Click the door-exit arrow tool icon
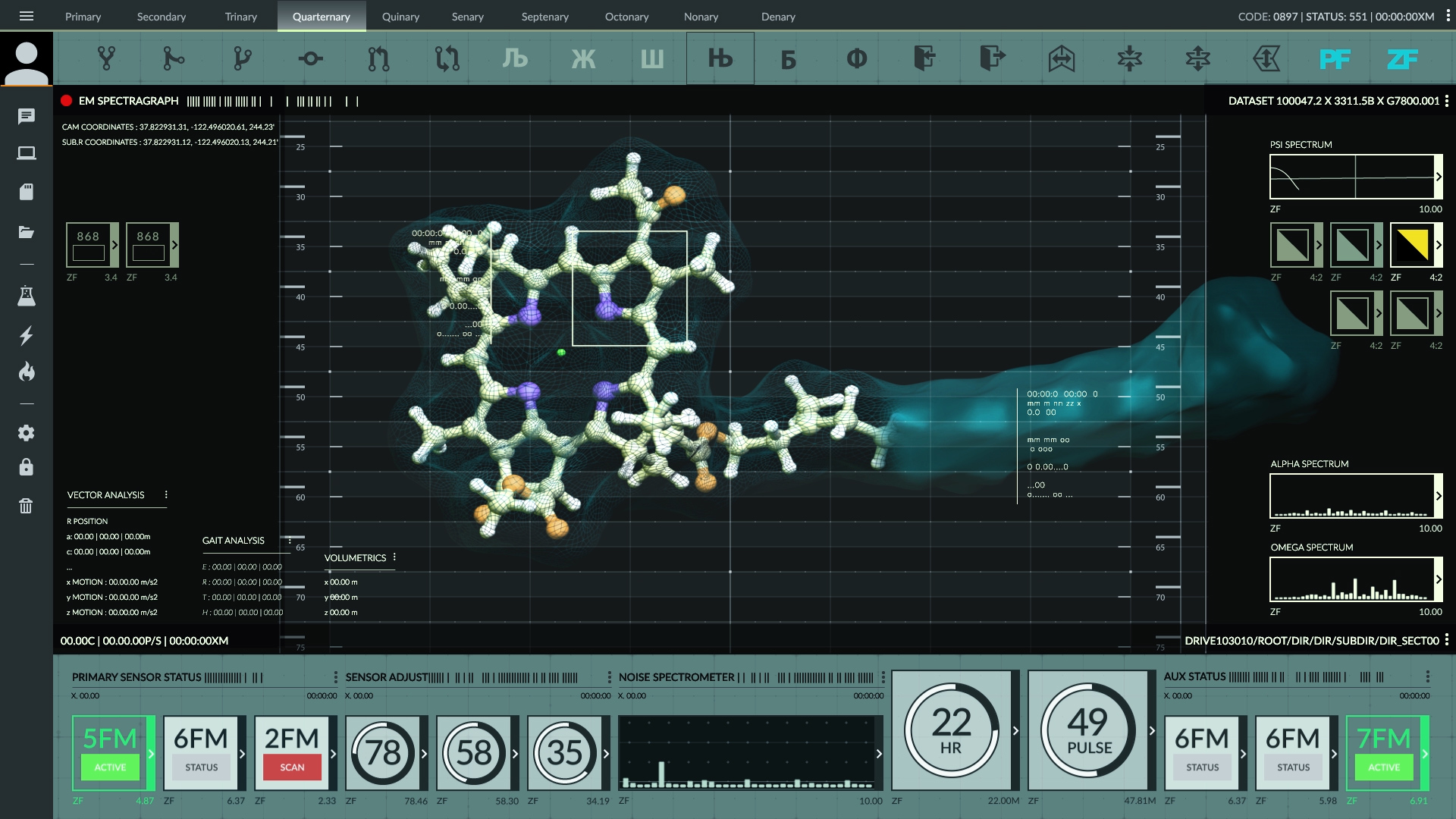This screenshot has width=1456, height=819. point(993,58)
